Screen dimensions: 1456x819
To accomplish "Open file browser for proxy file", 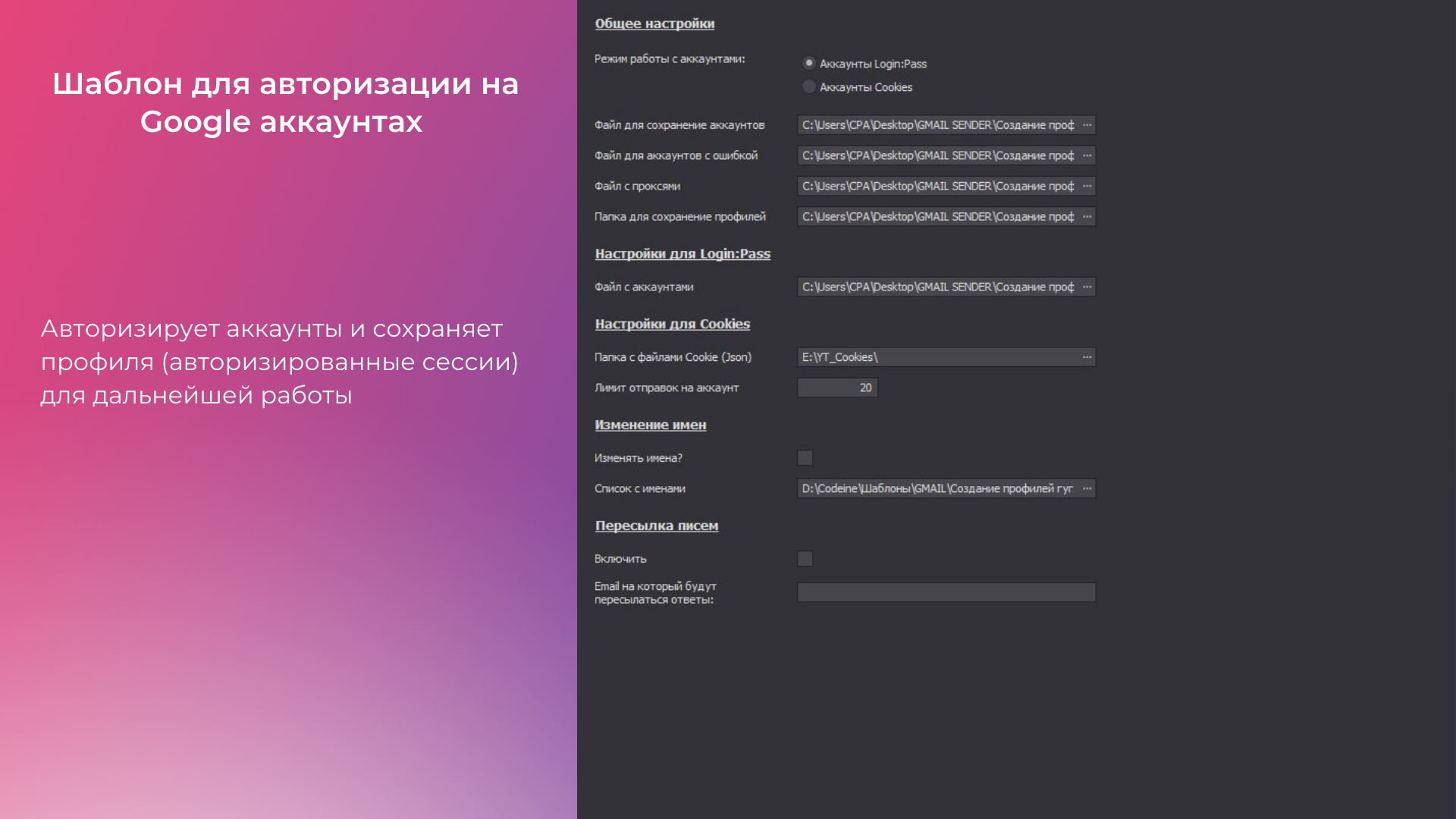I will [x=1087, y=186].
